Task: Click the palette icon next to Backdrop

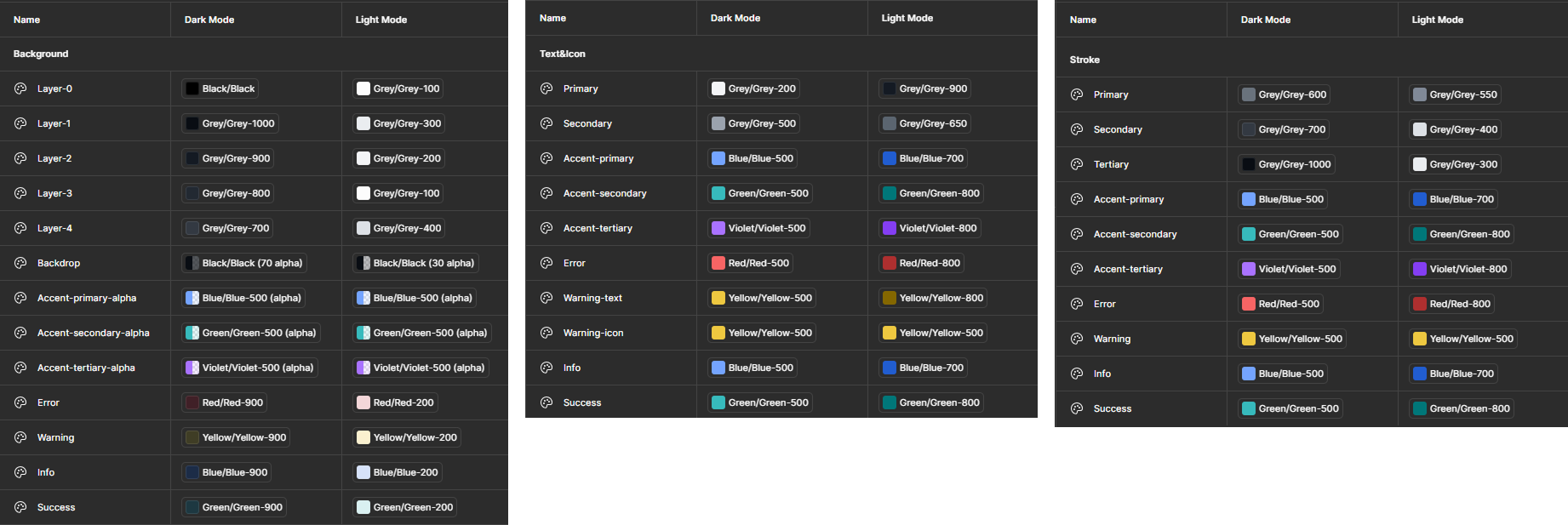Action: point(20,263)
